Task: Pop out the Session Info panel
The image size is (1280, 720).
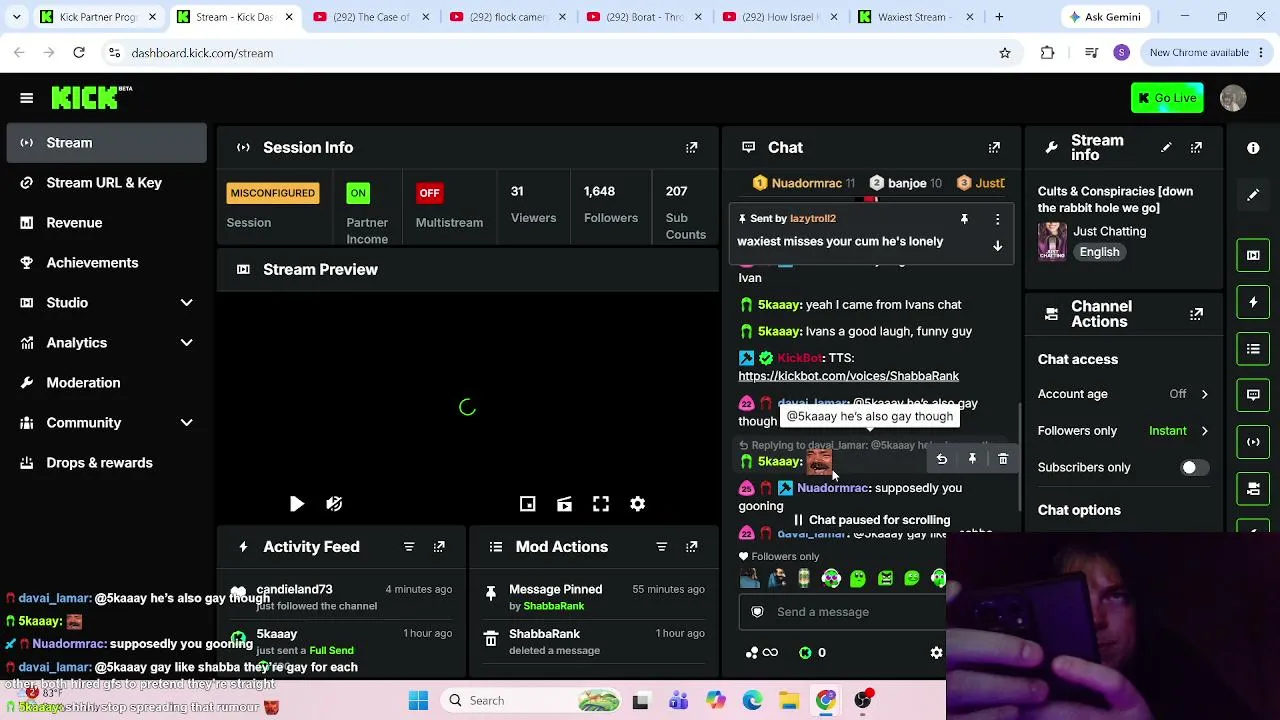Action: [691, 148]
